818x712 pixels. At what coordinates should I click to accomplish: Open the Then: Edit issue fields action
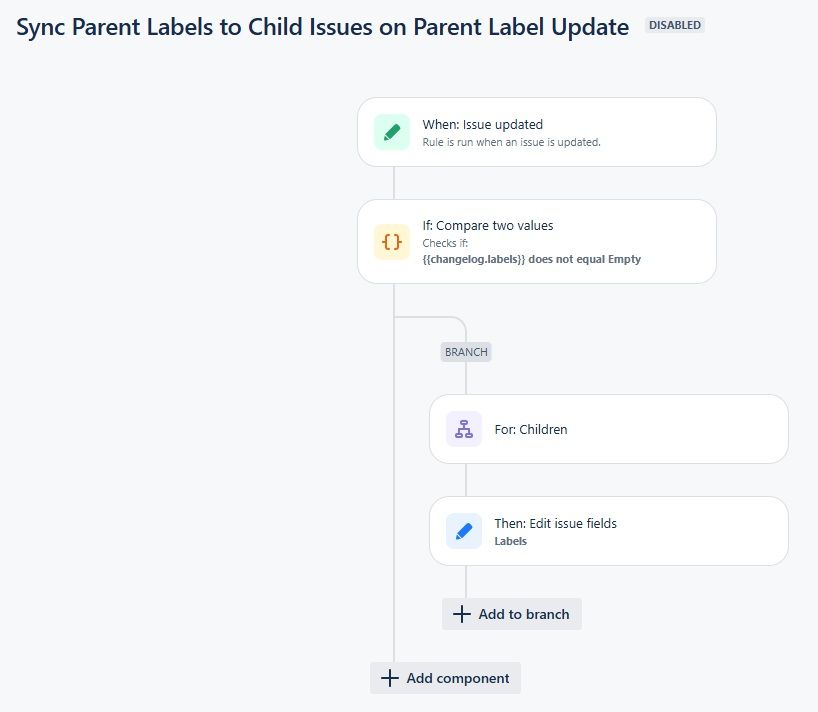coord(609,530)
